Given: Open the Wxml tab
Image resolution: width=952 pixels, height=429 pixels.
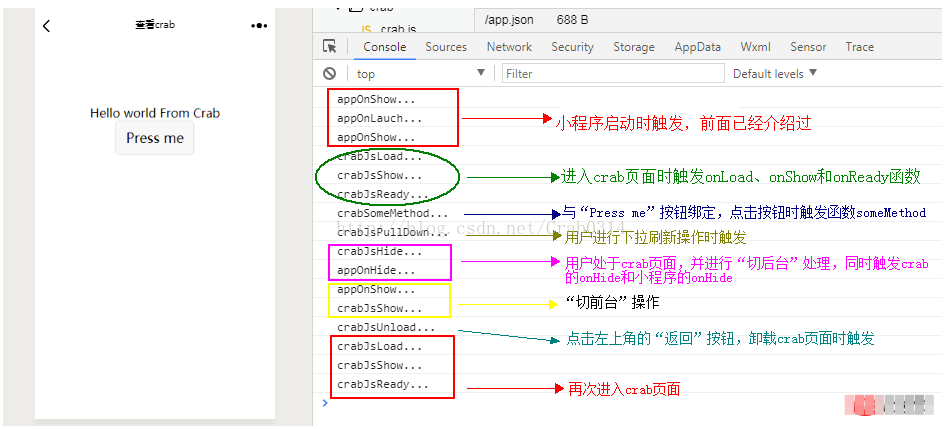Looking at the screenshot, I should coord(756,47).
